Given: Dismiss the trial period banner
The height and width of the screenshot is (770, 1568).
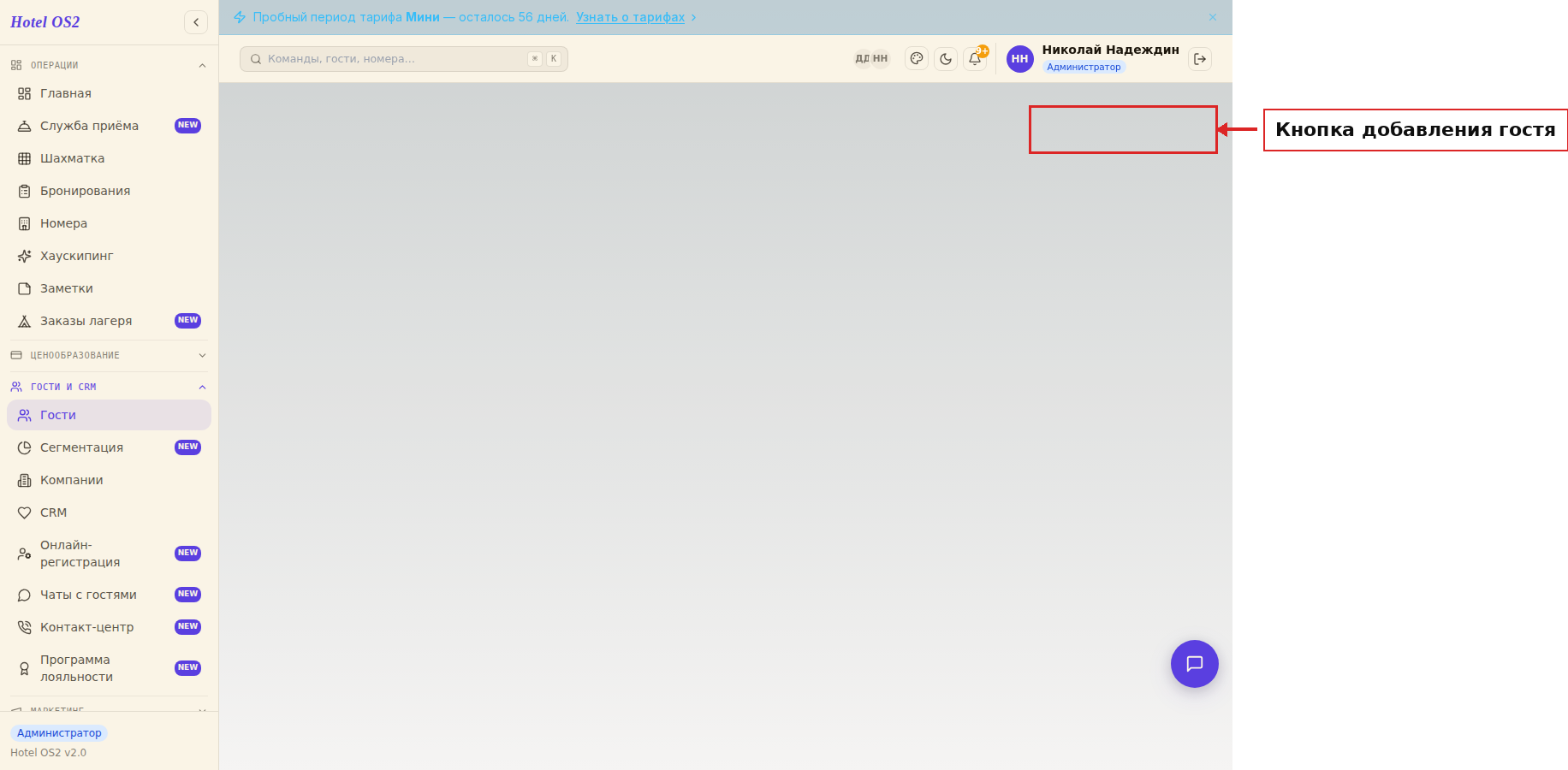Looking at the screenshot, I should click(x=1213, y=17).
